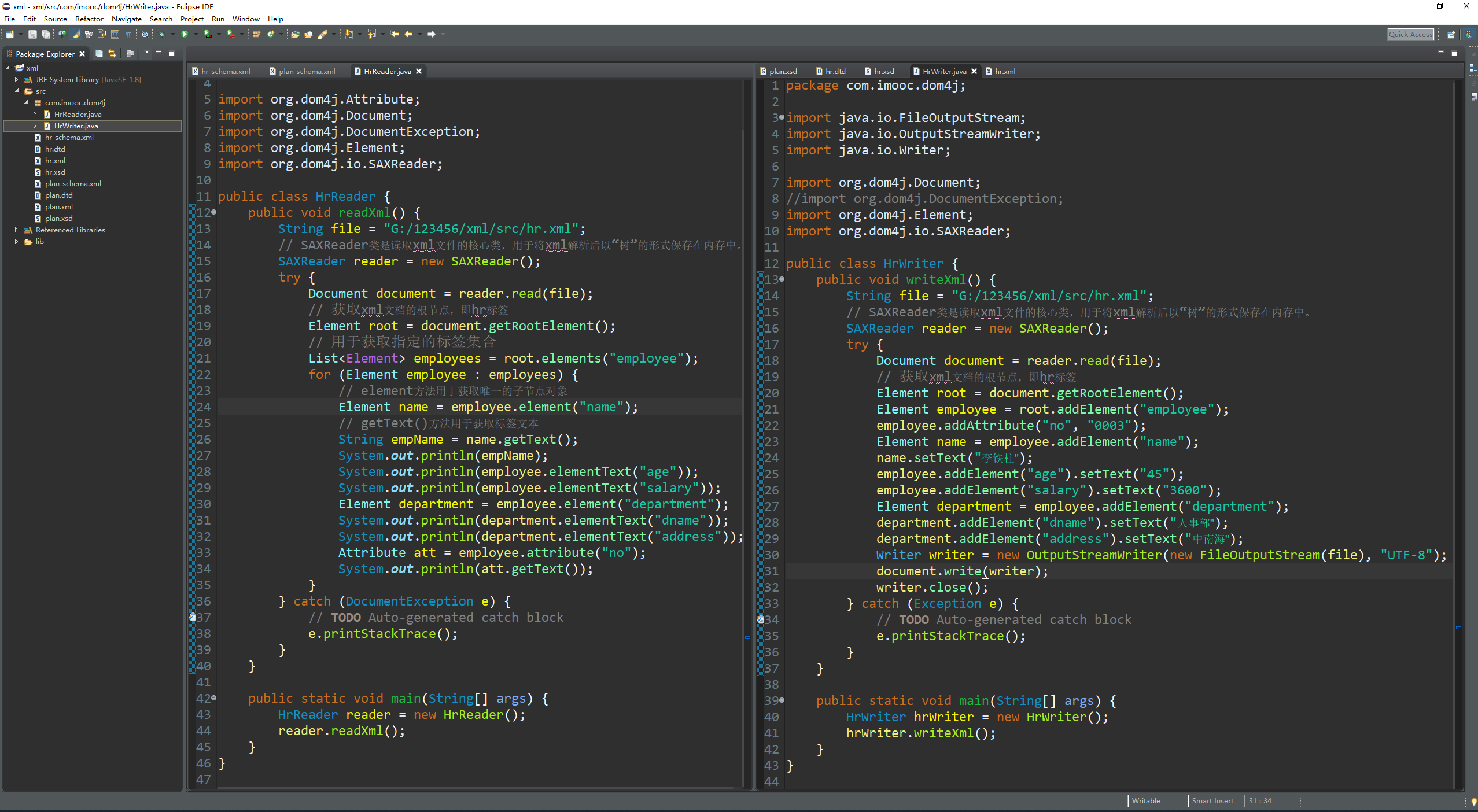Click the Eclipse window icon in taskbar
This screenshot has height=812, width=1478.
pos(8,7)
